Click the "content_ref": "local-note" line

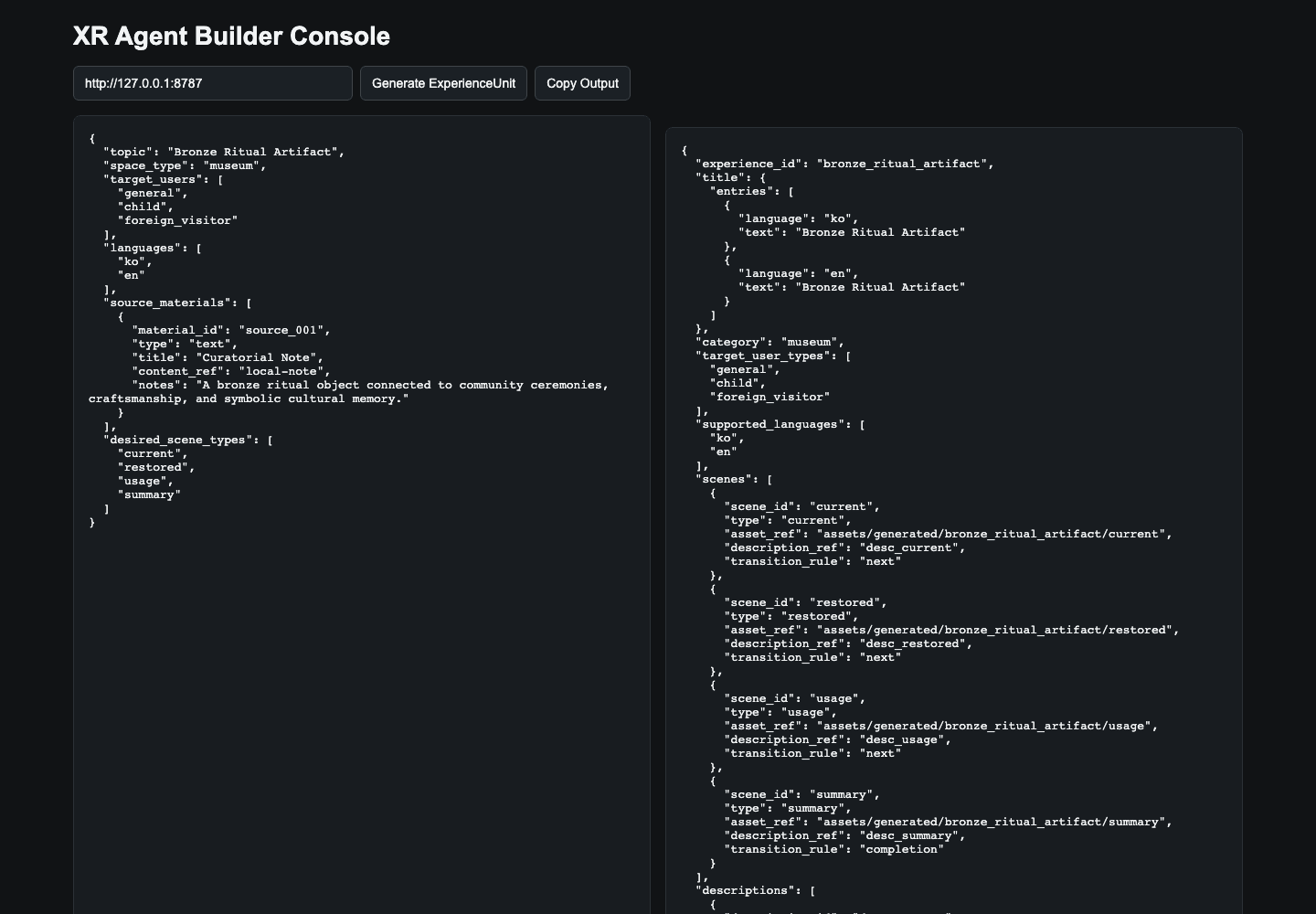coord(231,371)
